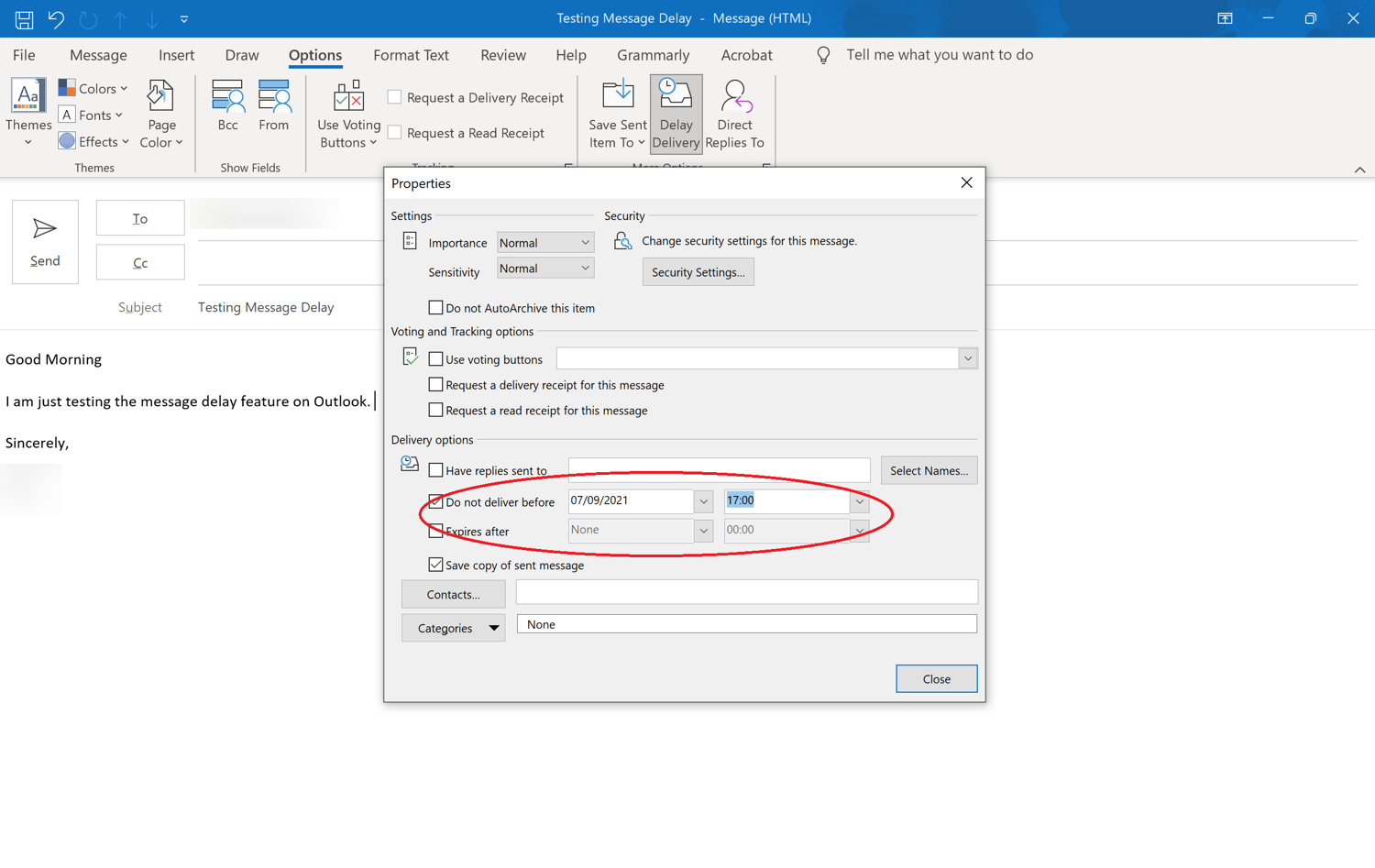
Task: Click the Undo icon
Action: pos(56,18)
